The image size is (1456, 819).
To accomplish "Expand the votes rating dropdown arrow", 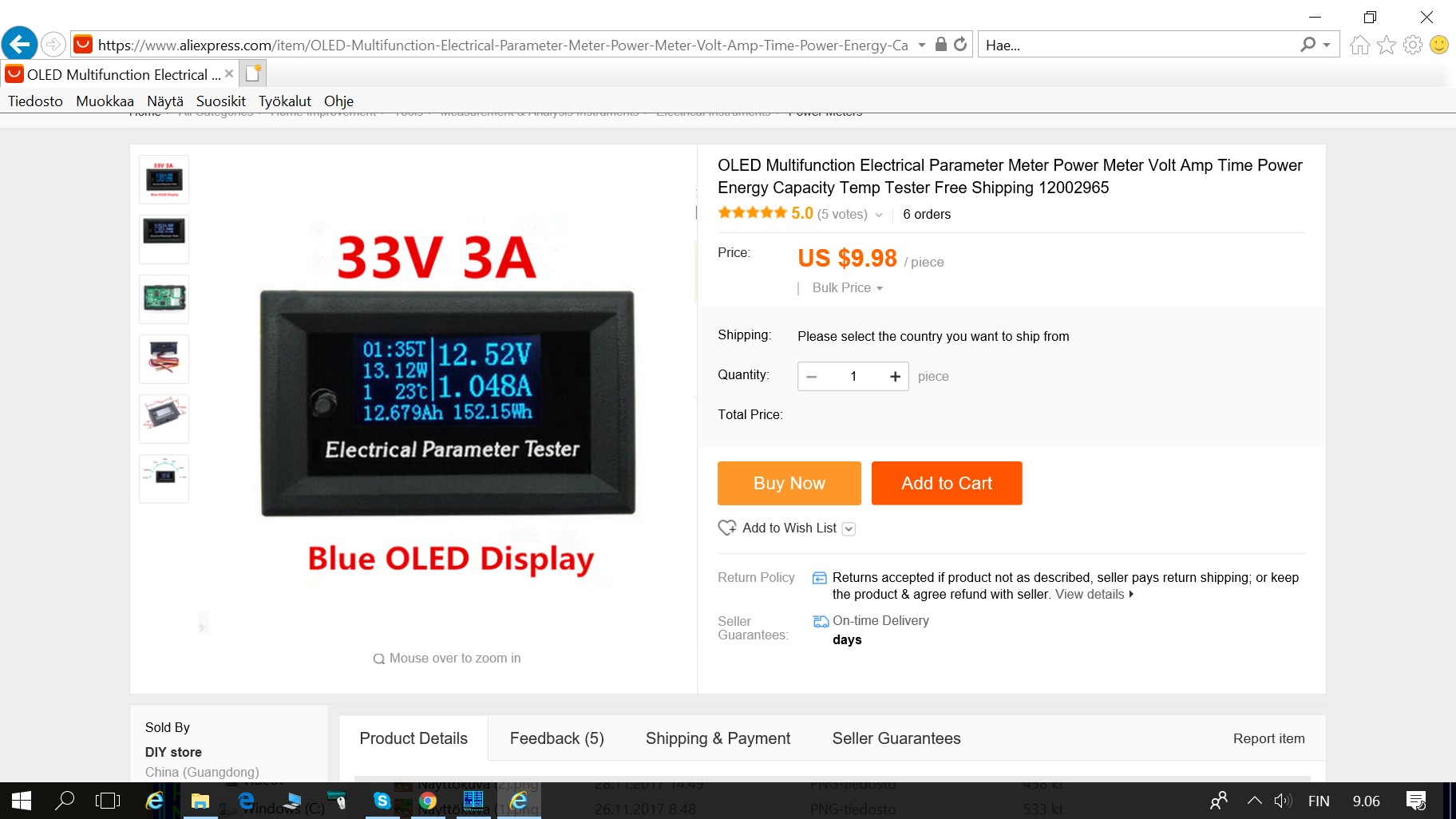I will click(879, 215).
